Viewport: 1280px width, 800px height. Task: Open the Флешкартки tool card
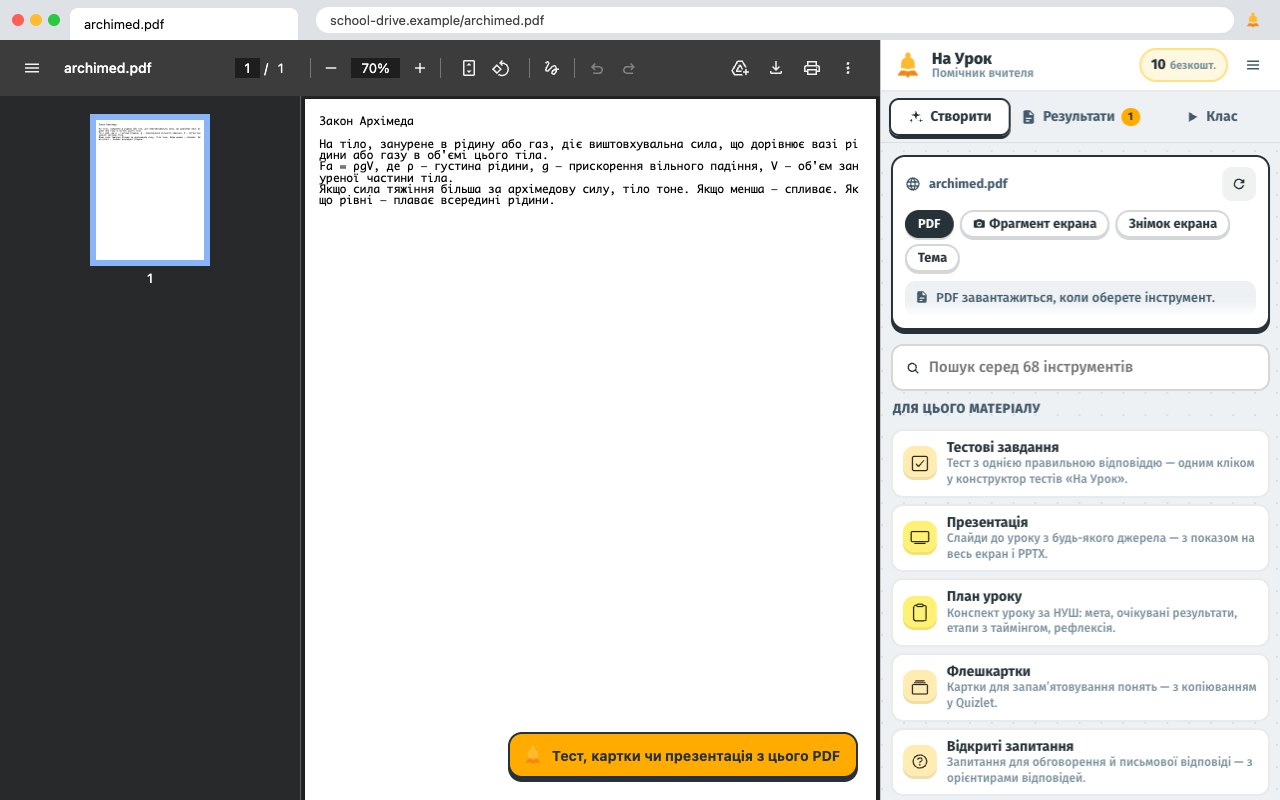point(1080,687)
